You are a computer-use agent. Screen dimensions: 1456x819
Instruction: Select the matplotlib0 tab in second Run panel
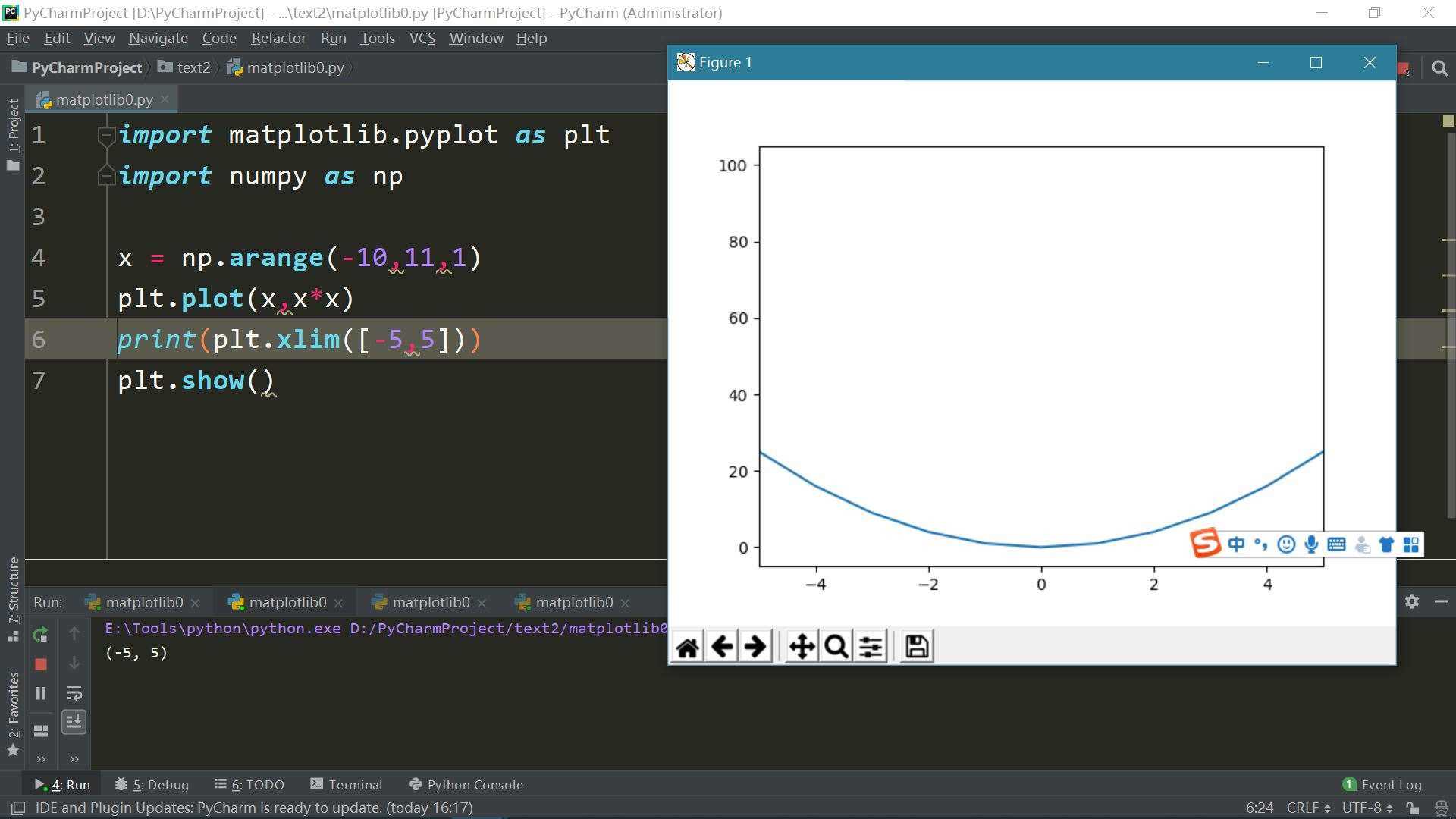[286, 602]
